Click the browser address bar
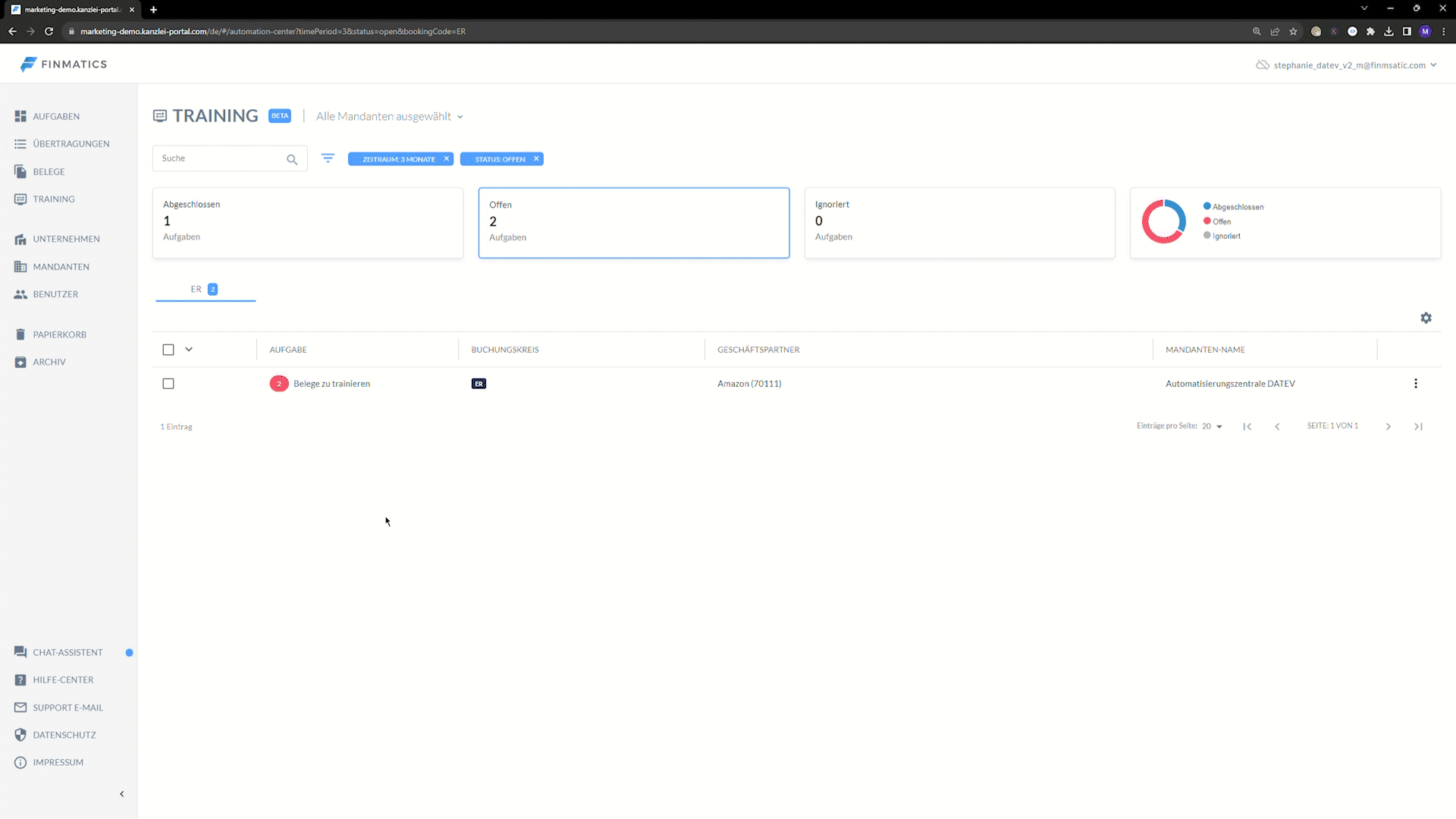The height and width of the screenshot is (819, 1456). 652,31
